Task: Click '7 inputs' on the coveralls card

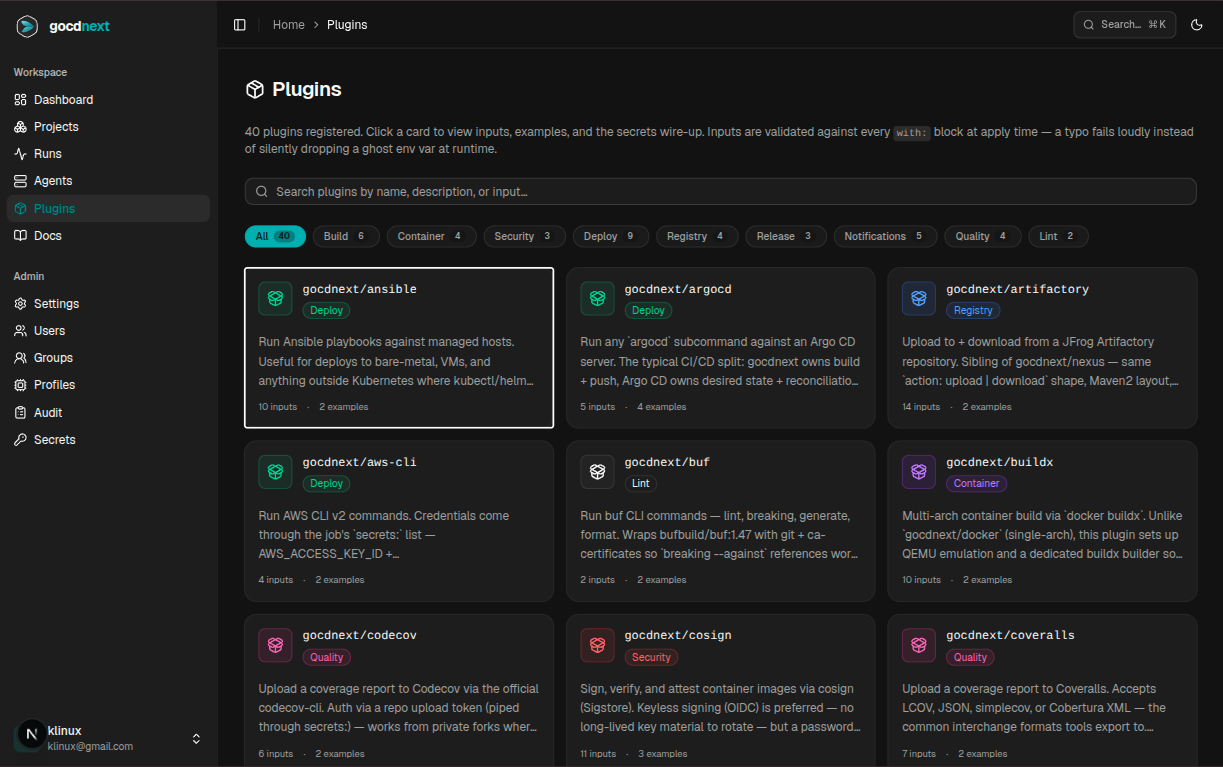Action: (919, 754)
